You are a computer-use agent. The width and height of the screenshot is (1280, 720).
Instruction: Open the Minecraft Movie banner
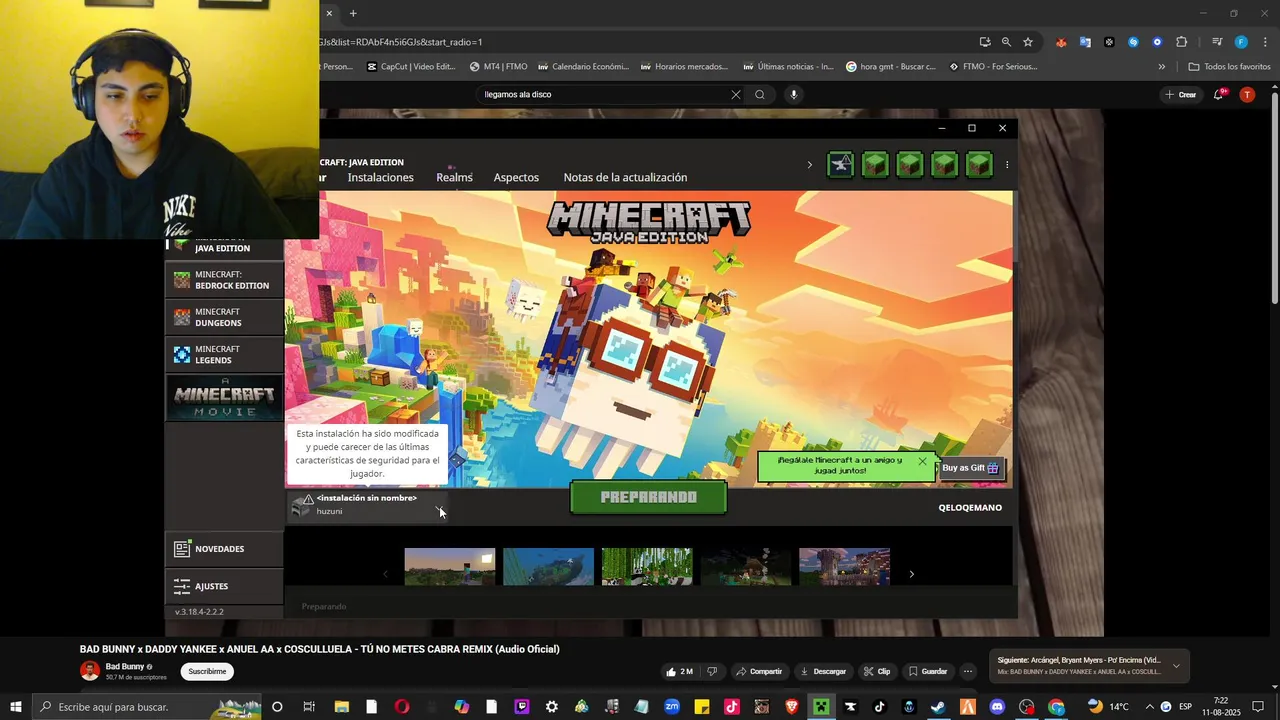(224, 399)
